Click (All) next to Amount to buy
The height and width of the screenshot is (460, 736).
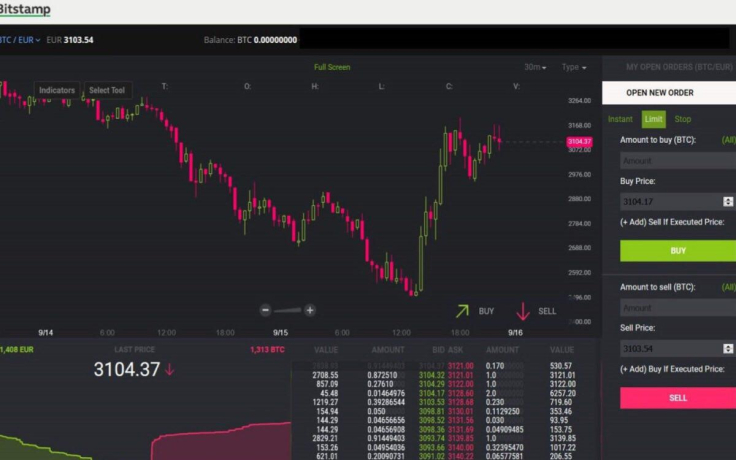click(x=728, y=140)
